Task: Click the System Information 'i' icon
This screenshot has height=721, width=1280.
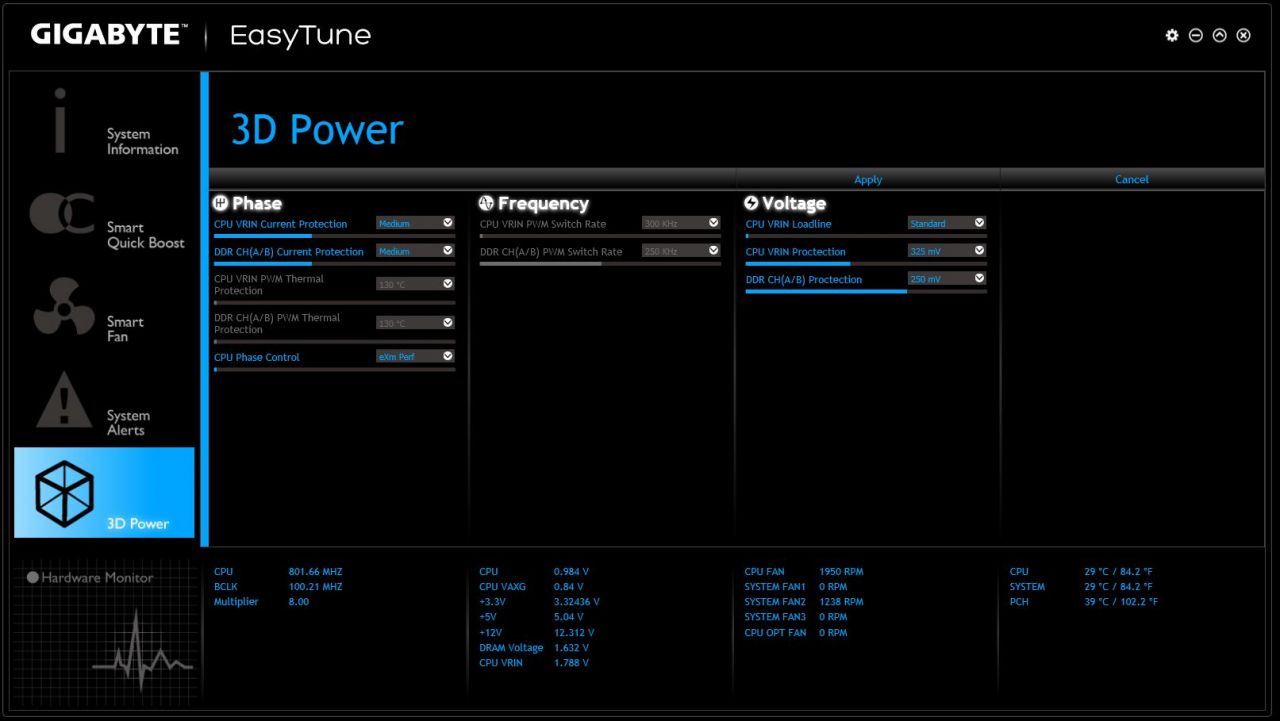Action: (60, 120)
